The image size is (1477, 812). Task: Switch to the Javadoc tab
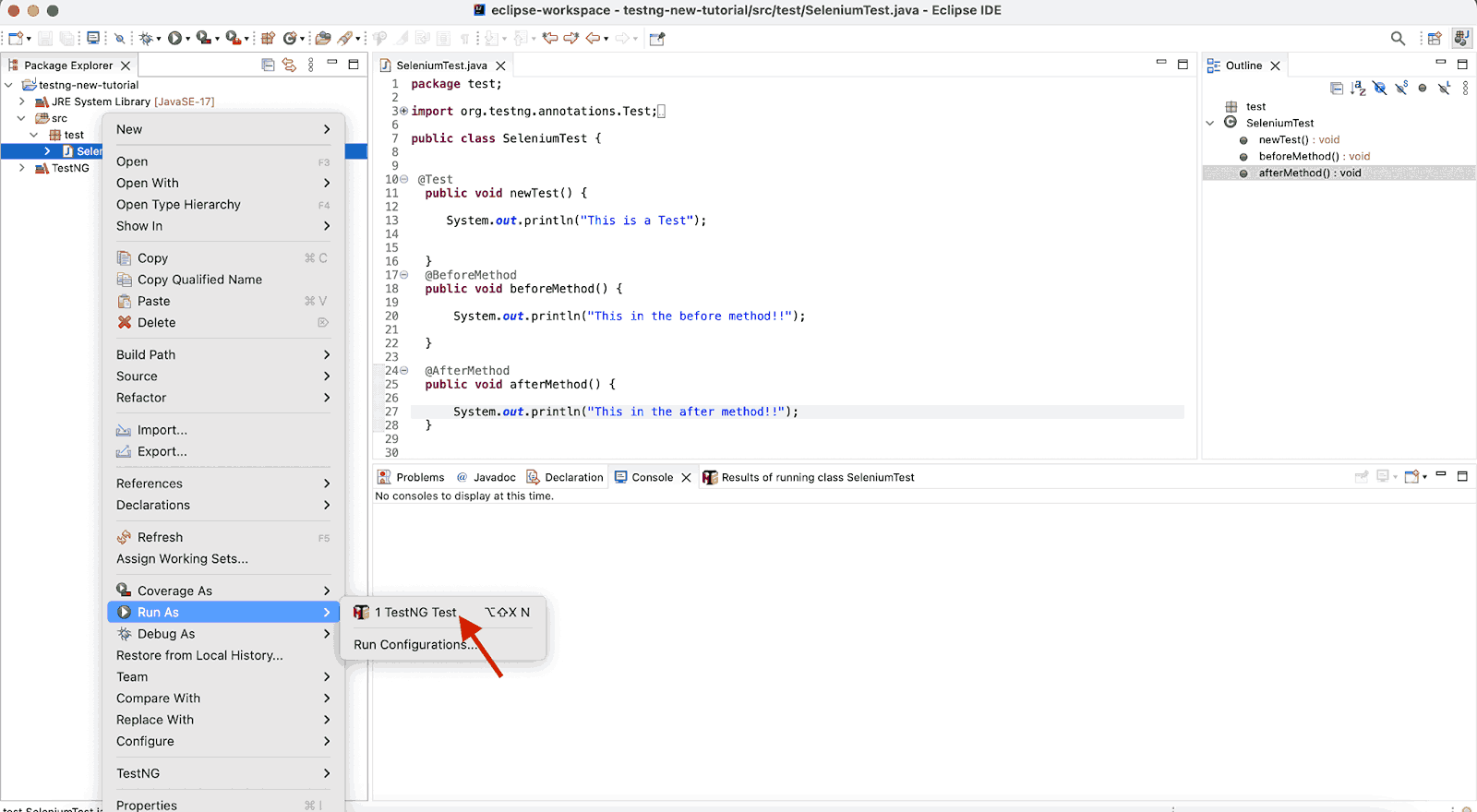pos(486,477)
